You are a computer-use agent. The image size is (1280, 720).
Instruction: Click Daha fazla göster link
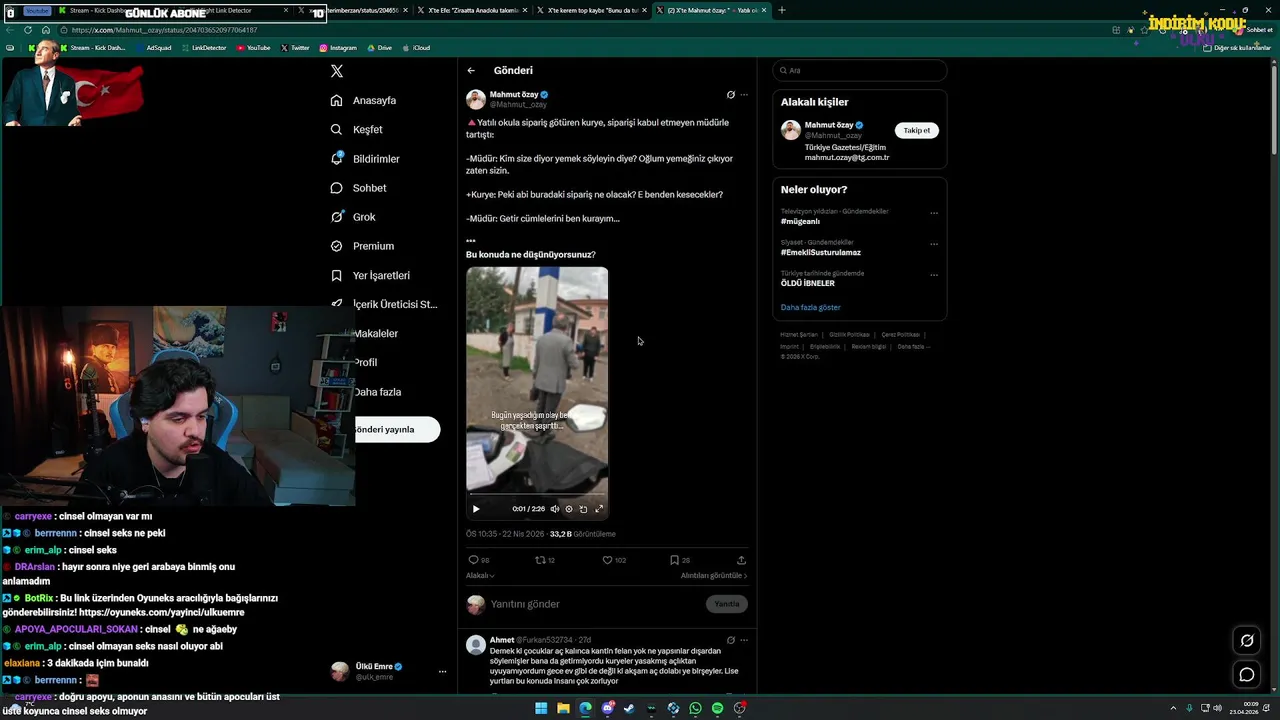(x=811, y=307)
